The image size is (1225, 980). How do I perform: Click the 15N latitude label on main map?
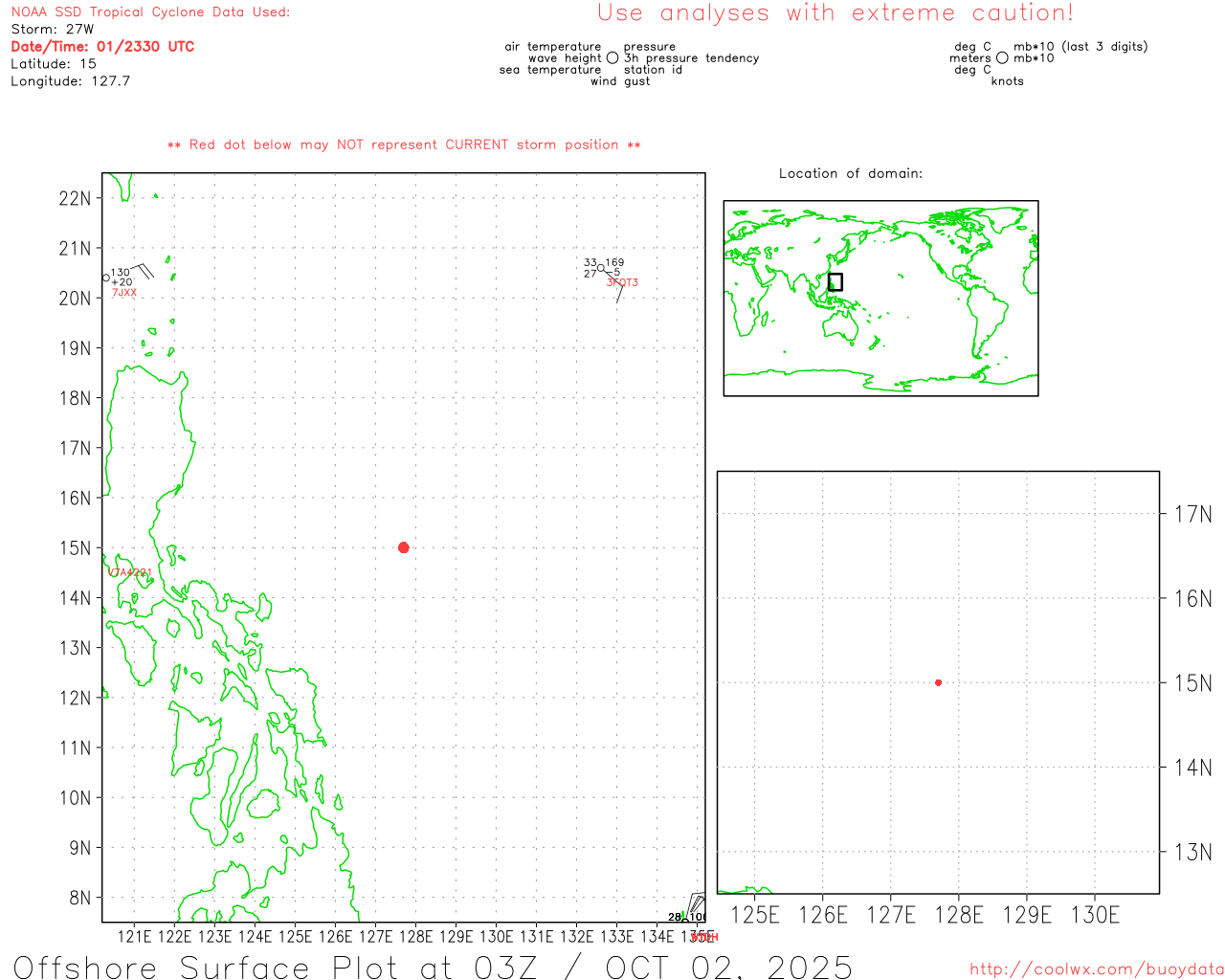coord(75,548)
